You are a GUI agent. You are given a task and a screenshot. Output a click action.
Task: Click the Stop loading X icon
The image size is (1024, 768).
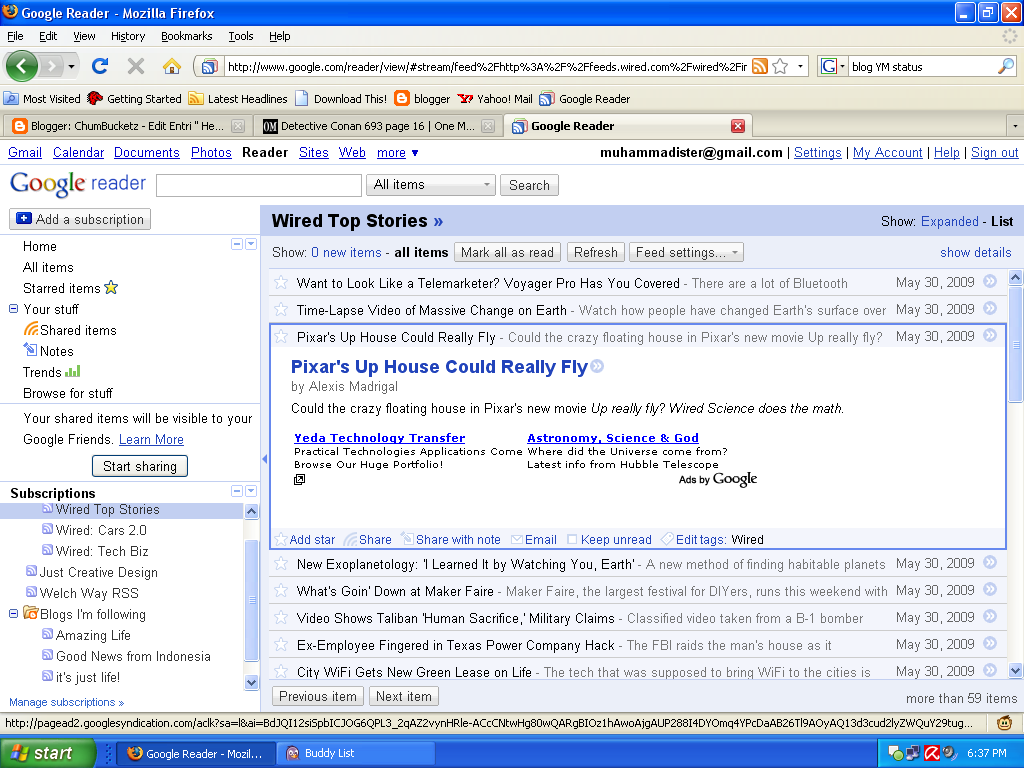(x=136, y=66)
